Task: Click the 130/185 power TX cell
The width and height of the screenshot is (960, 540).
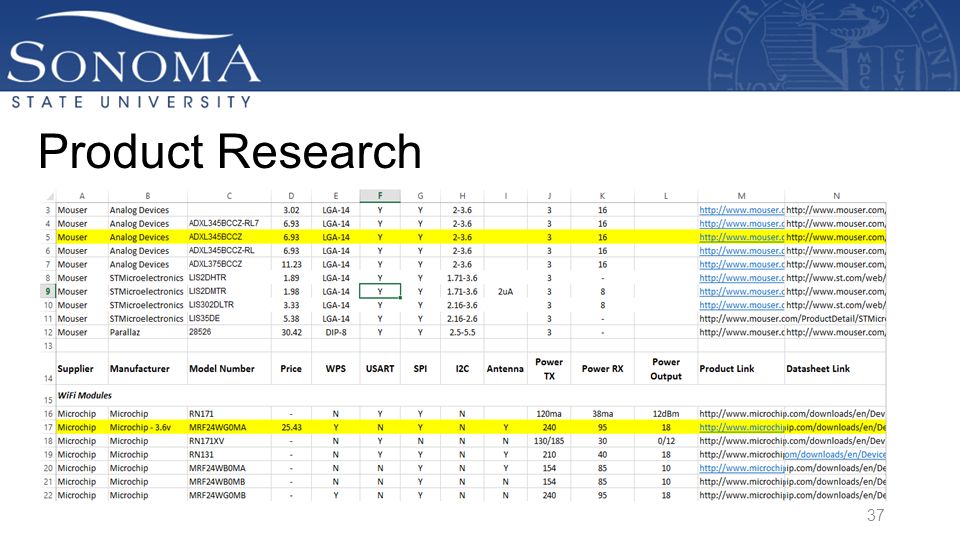Action: (x=549, y=441)
